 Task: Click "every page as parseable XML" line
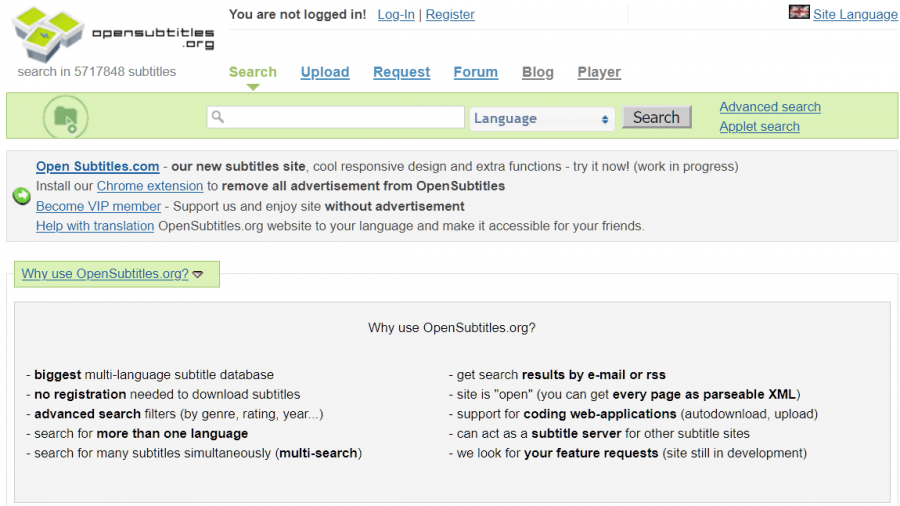click(x=624, y=394)
